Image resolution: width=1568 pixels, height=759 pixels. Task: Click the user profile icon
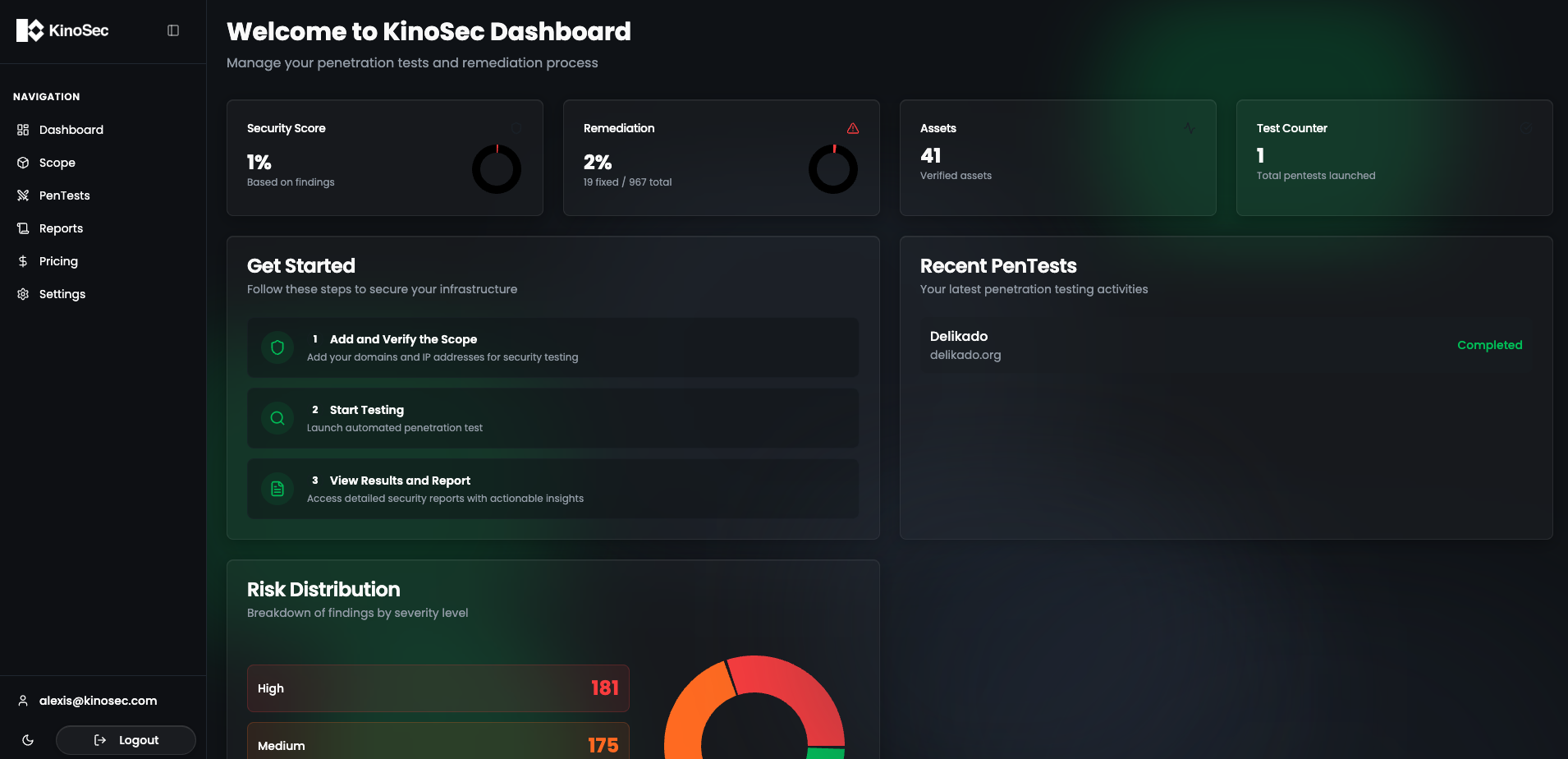point(23,701)
